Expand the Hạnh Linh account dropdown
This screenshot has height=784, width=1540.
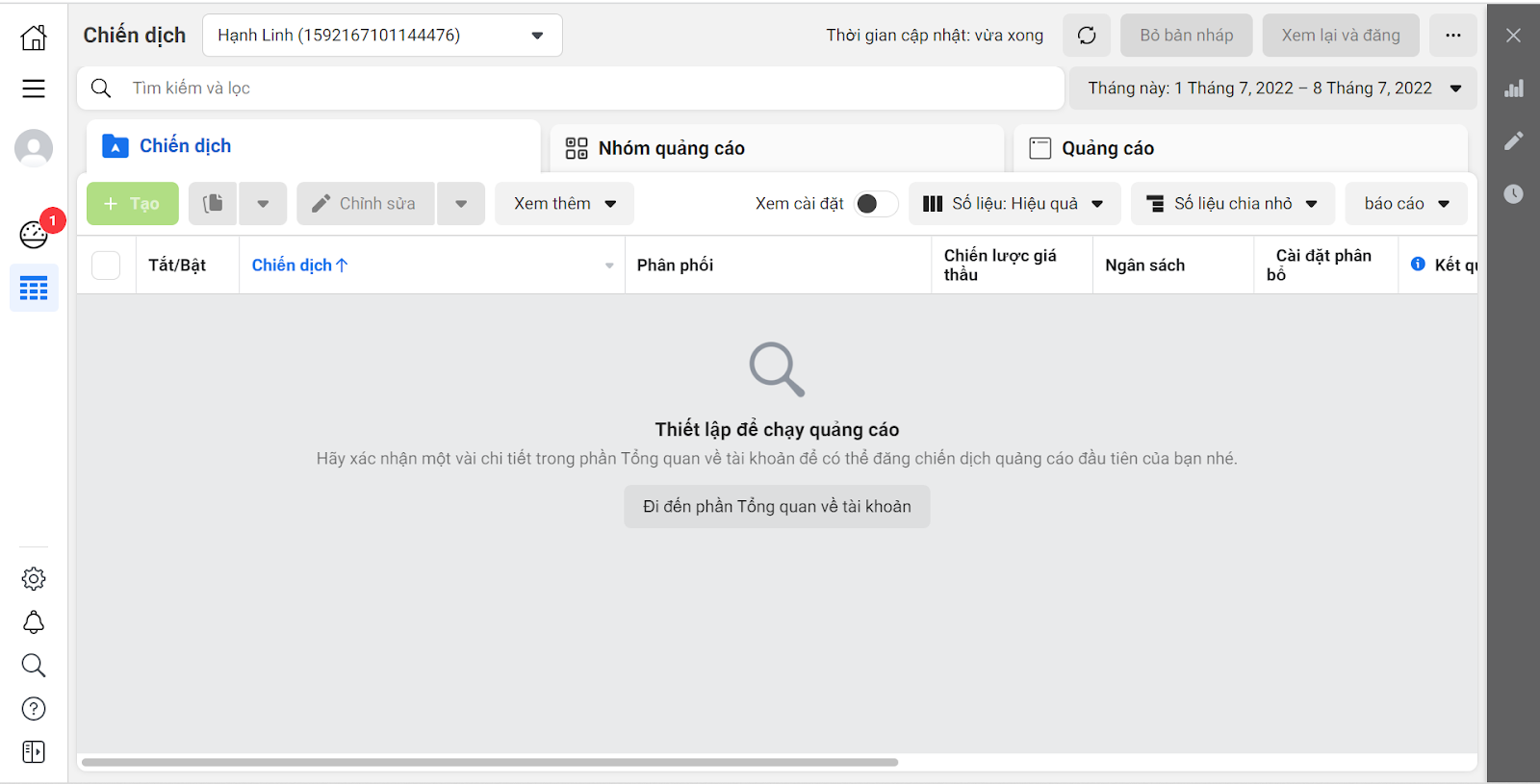click(x=382, y=36)
